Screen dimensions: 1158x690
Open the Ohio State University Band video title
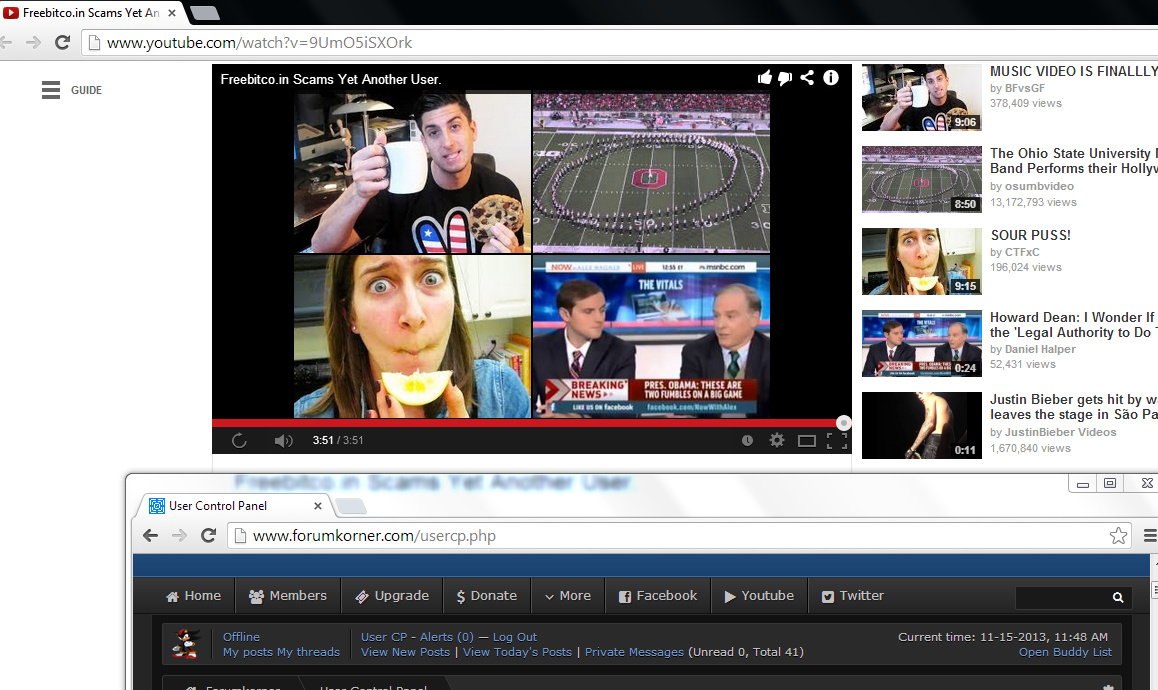click(1074, 160)
